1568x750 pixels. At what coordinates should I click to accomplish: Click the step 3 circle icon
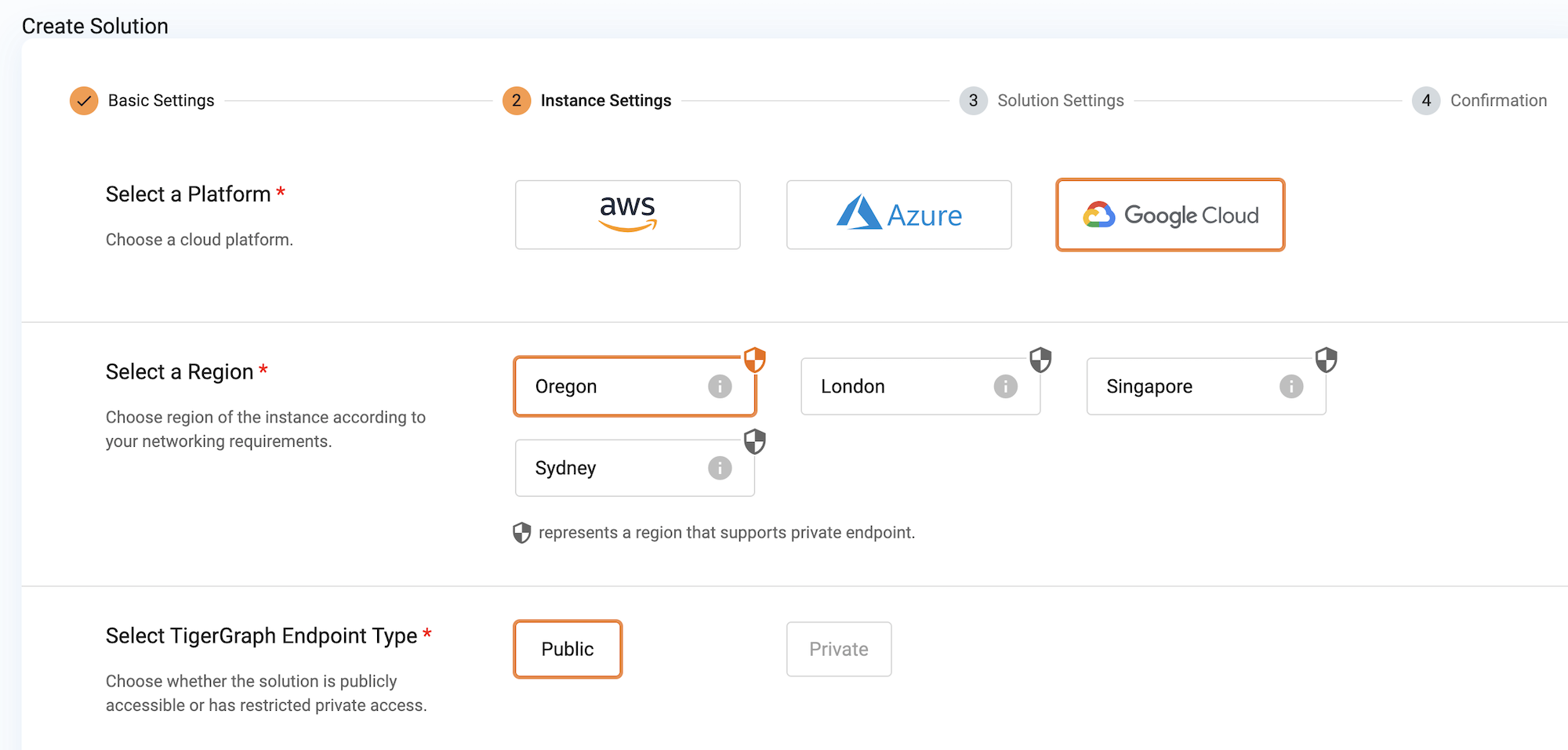(973, 100)
